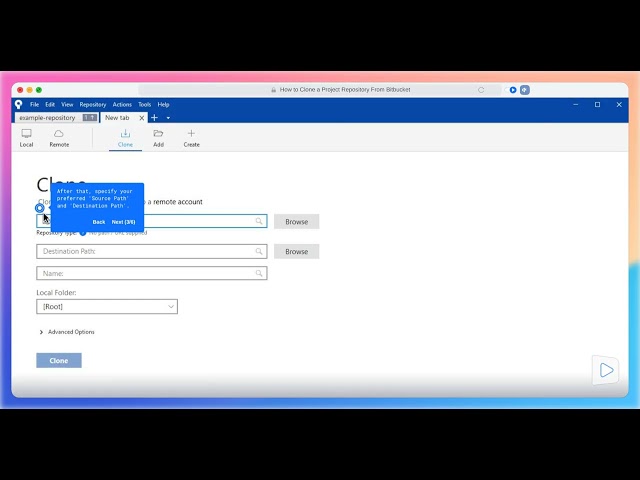This screenshot has height=480, width=640.
Task: Click the blue extension icon in browser bar
Action: click(511, 90)
